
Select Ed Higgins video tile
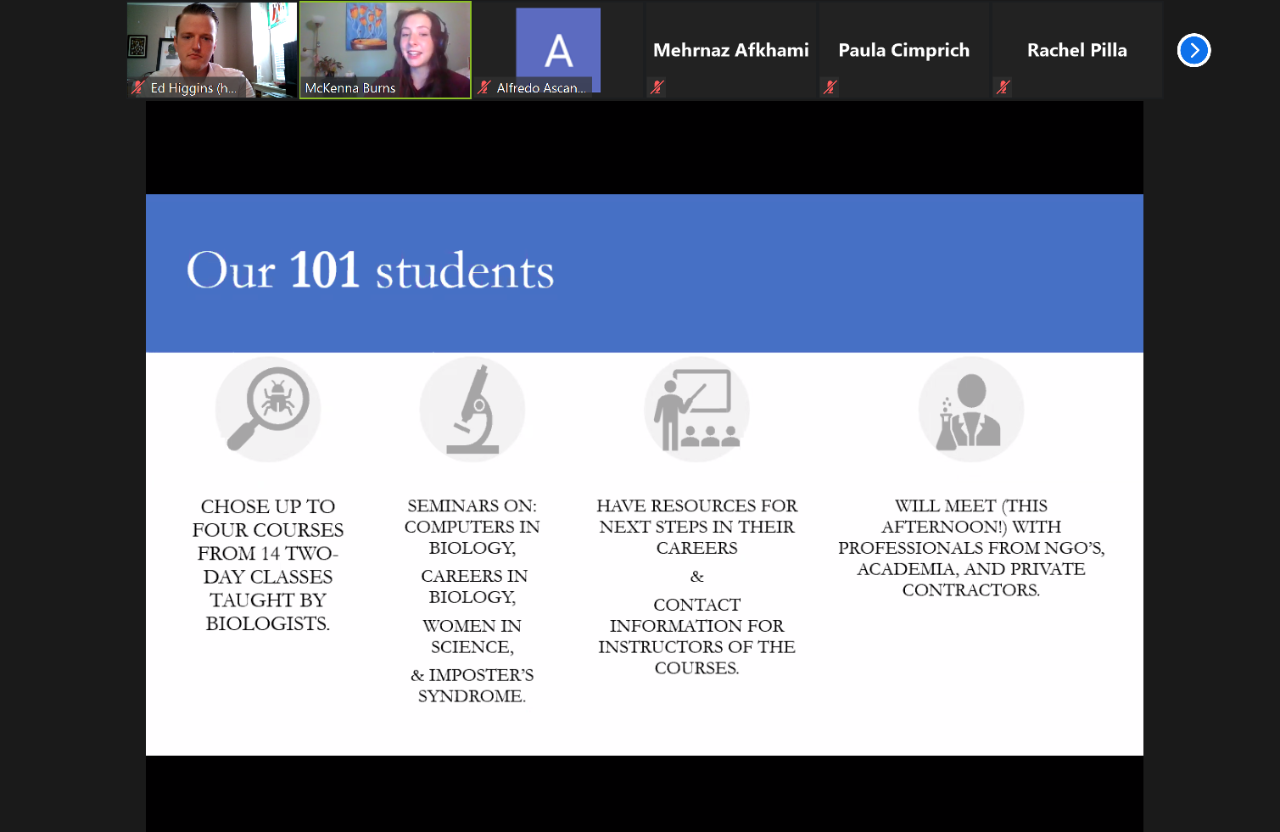[212, 50]
